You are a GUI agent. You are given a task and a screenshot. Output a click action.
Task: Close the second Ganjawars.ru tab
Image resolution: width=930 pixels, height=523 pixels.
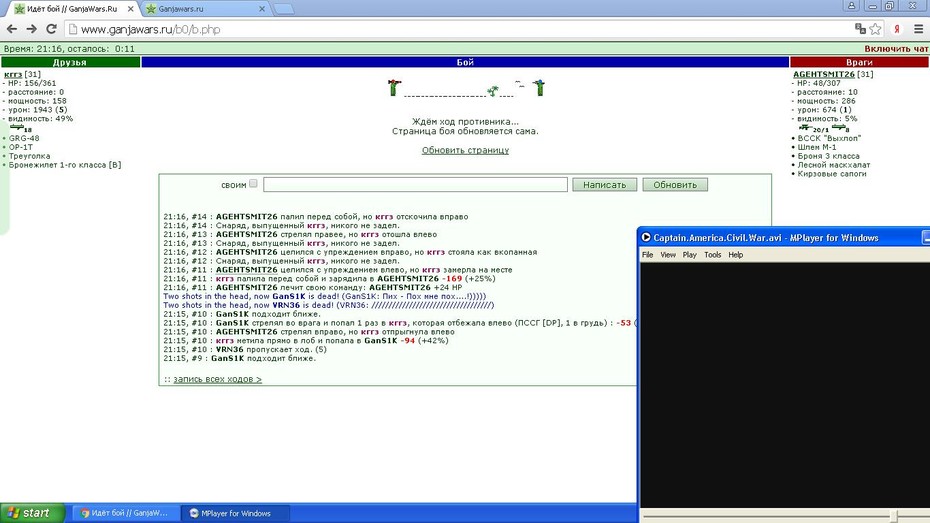(x=262, y=9)
